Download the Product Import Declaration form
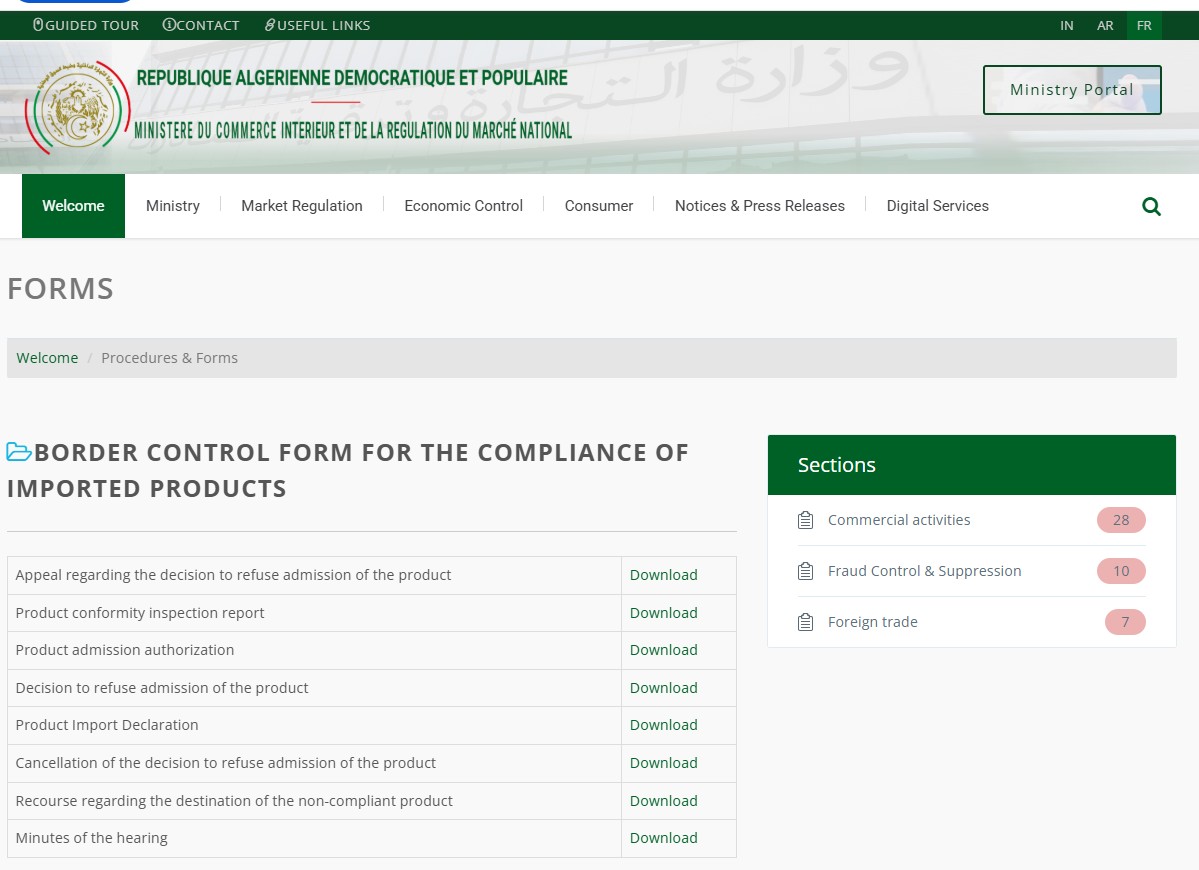Screen dimensions: 1199x870 coord(663,725)
